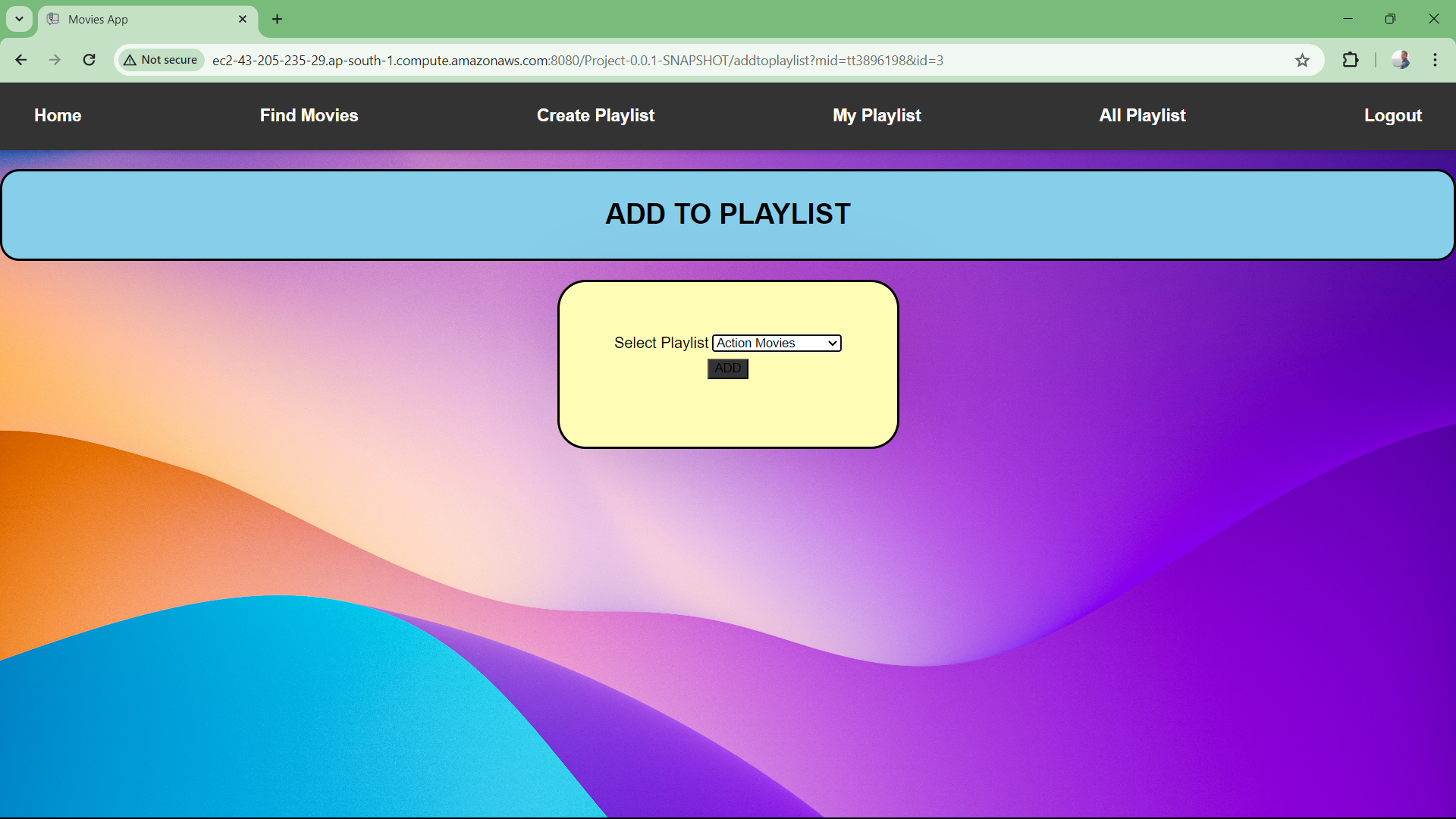1456x819 pixels.
Task: Go to Create Playlist
Action: 596,115
